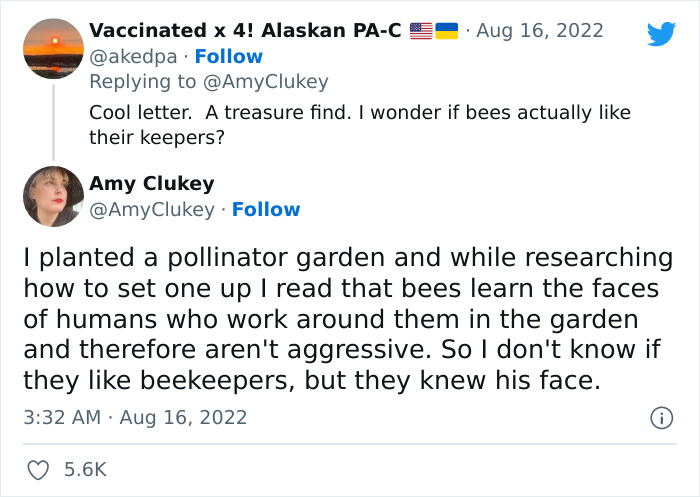700x497 pixels.
Task: Click the Ukraine flag emoji in the display name
Action: [446, 31]
